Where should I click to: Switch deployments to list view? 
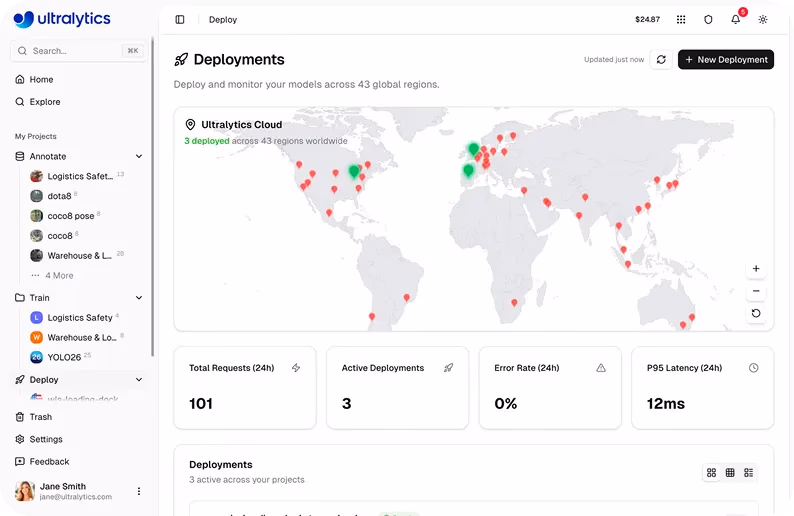748,473
